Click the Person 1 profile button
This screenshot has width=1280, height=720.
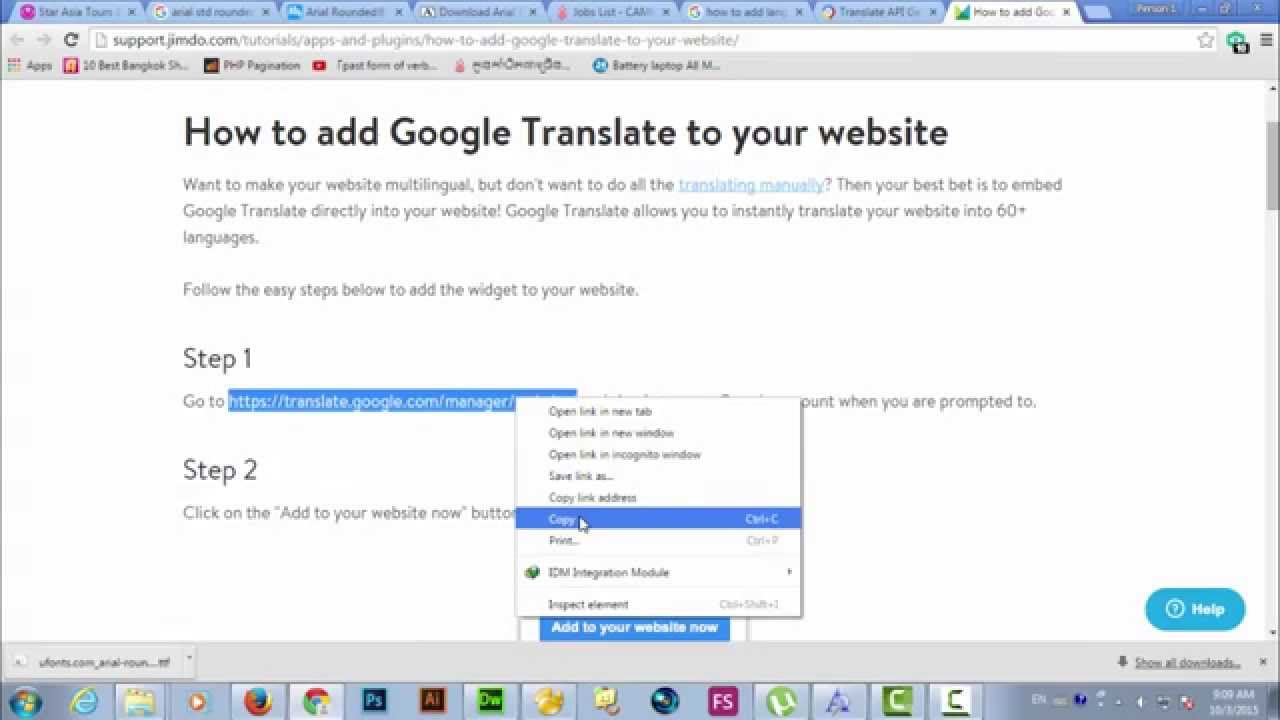(x=1157, y=8)
